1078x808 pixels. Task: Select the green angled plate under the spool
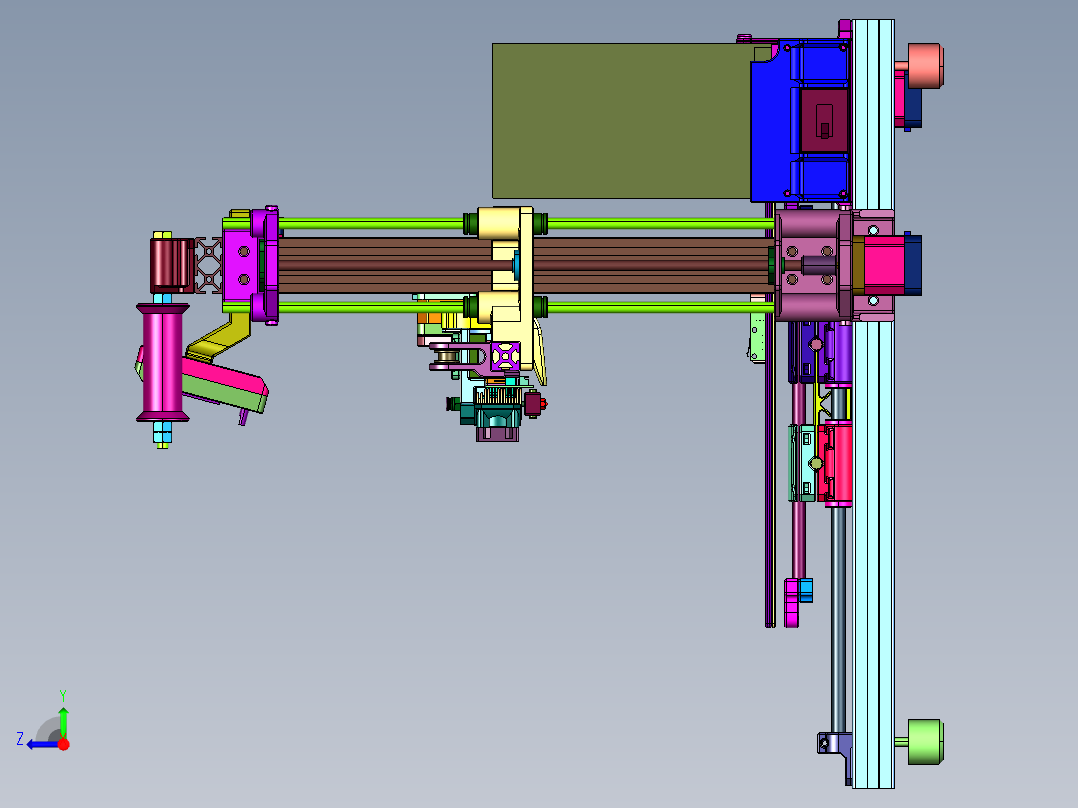[x=227, y=397]
